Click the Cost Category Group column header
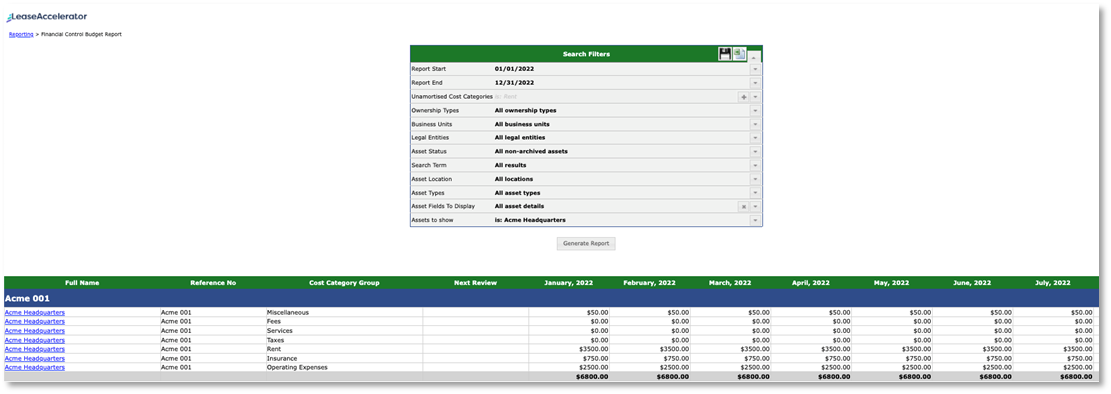Screen dimensions: 1111x394 pos(344,283)
